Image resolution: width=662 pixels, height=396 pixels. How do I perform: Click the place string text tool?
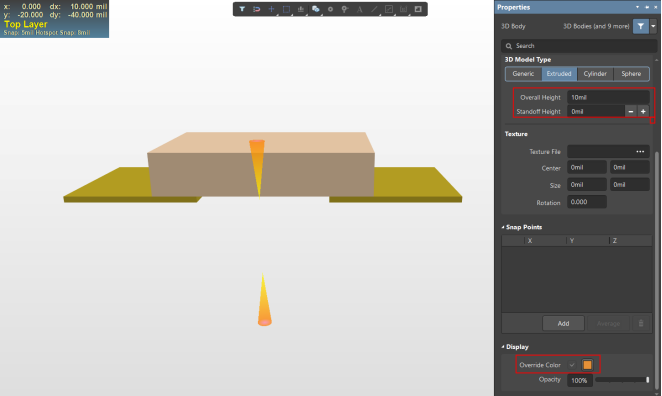[360, 9]
